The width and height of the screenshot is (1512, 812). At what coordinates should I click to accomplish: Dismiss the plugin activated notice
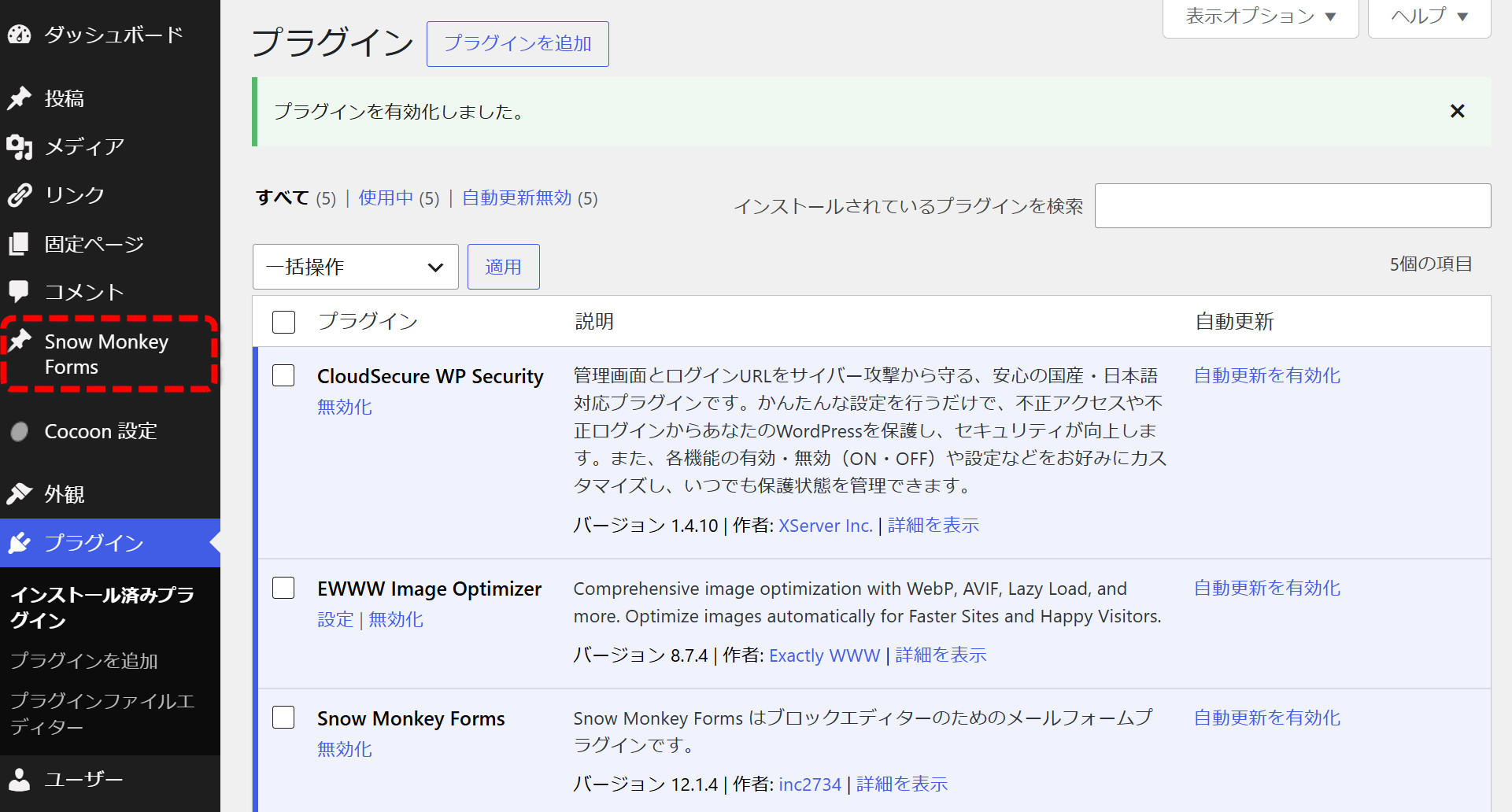click(x=1458, y=111)
